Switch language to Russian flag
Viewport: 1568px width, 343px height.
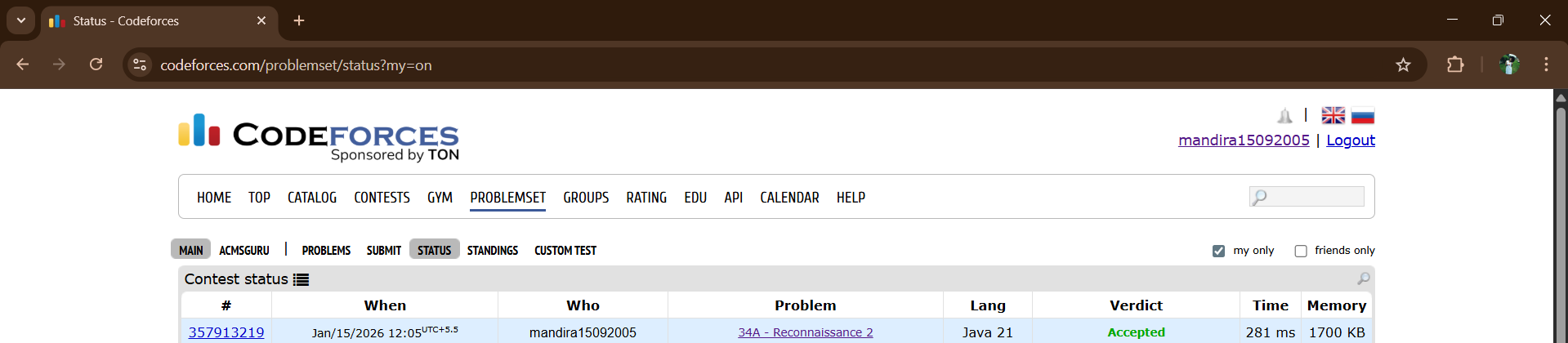point(1363,115)
